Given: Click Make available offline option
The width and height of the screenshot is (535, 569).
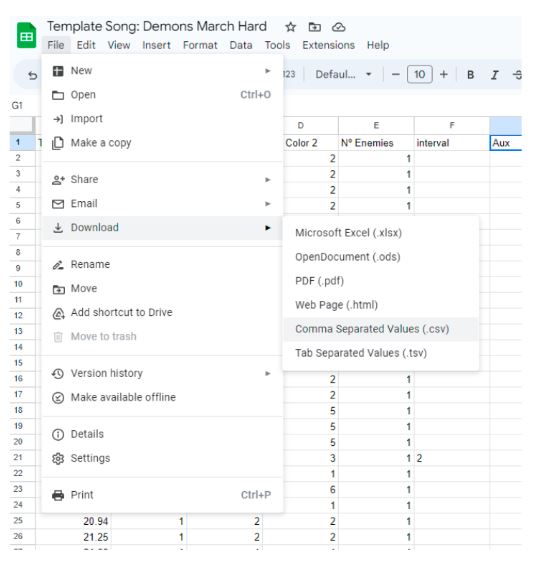Looking at the screenshot, I should tap(162, 397).
